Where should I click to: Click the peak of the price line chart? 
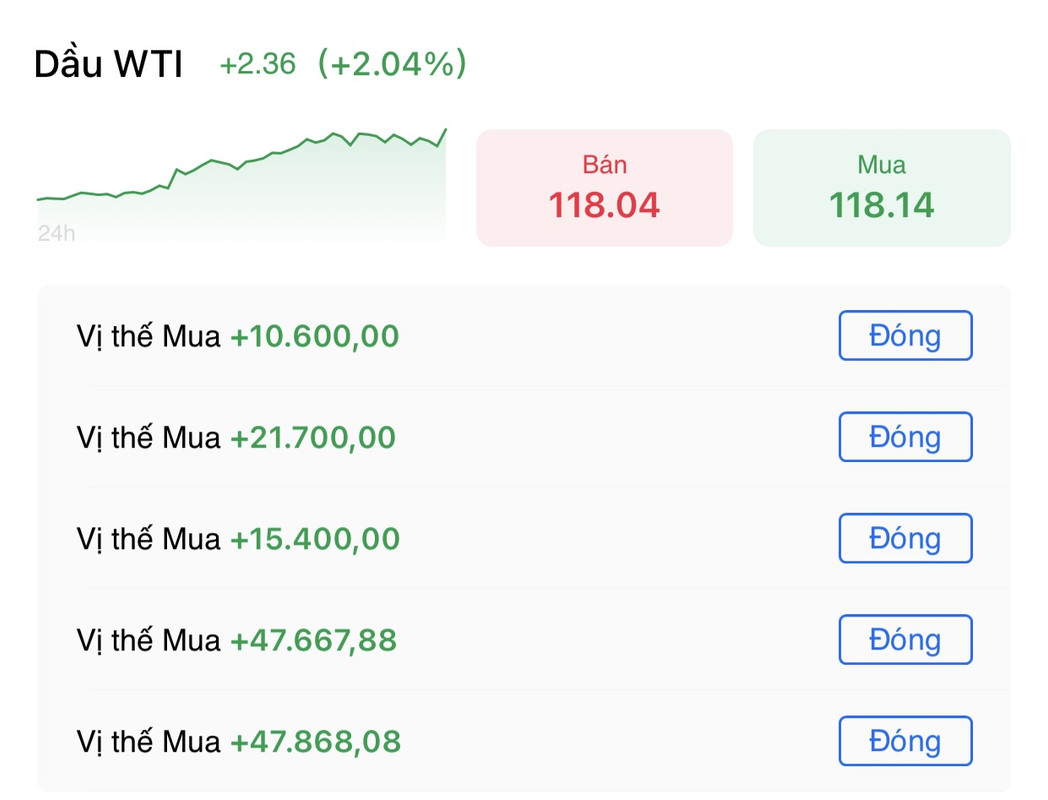[446, 130]
